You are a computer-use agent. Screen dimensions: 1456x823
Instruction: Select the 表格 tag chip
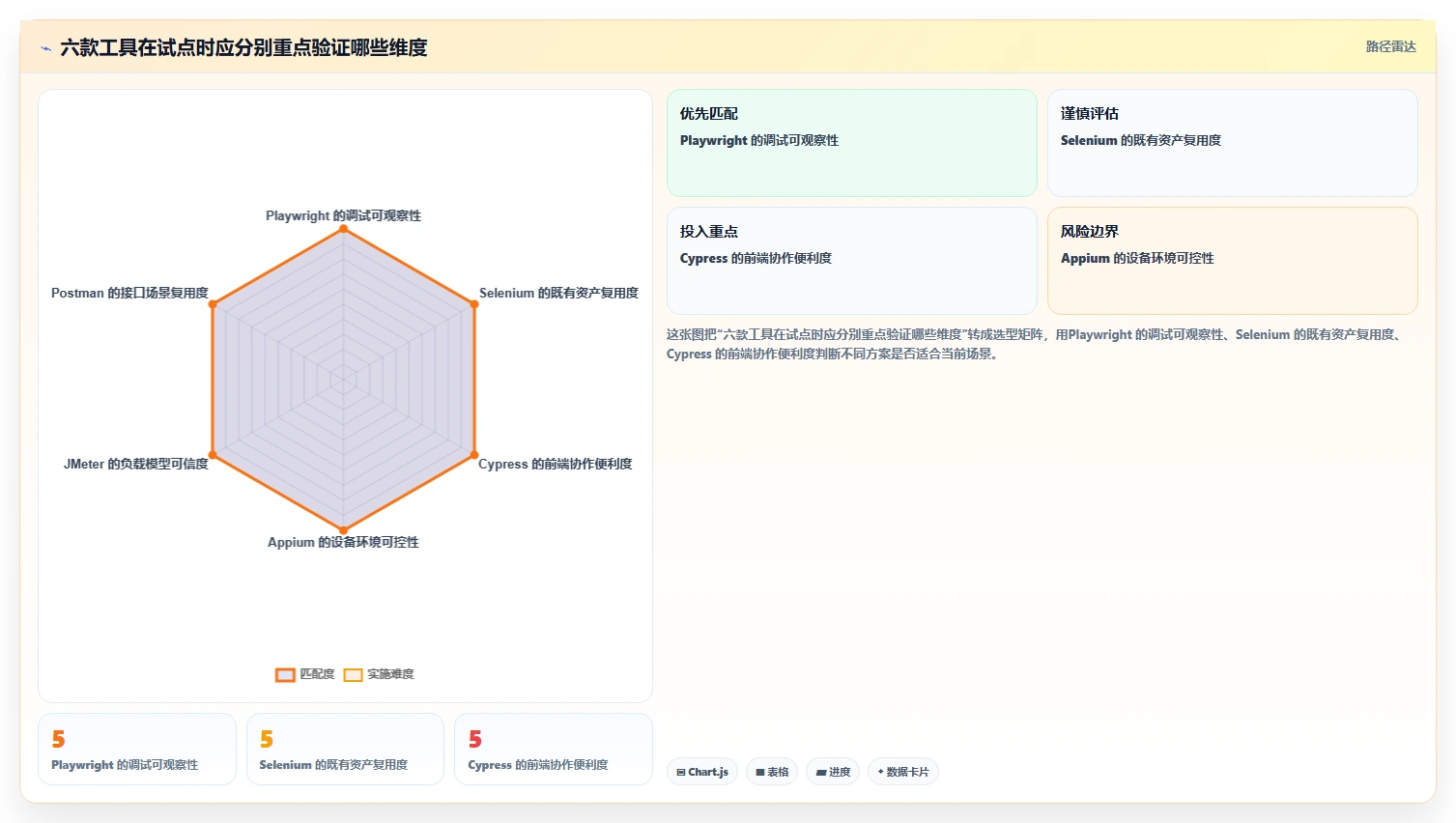tap(772, 772)
